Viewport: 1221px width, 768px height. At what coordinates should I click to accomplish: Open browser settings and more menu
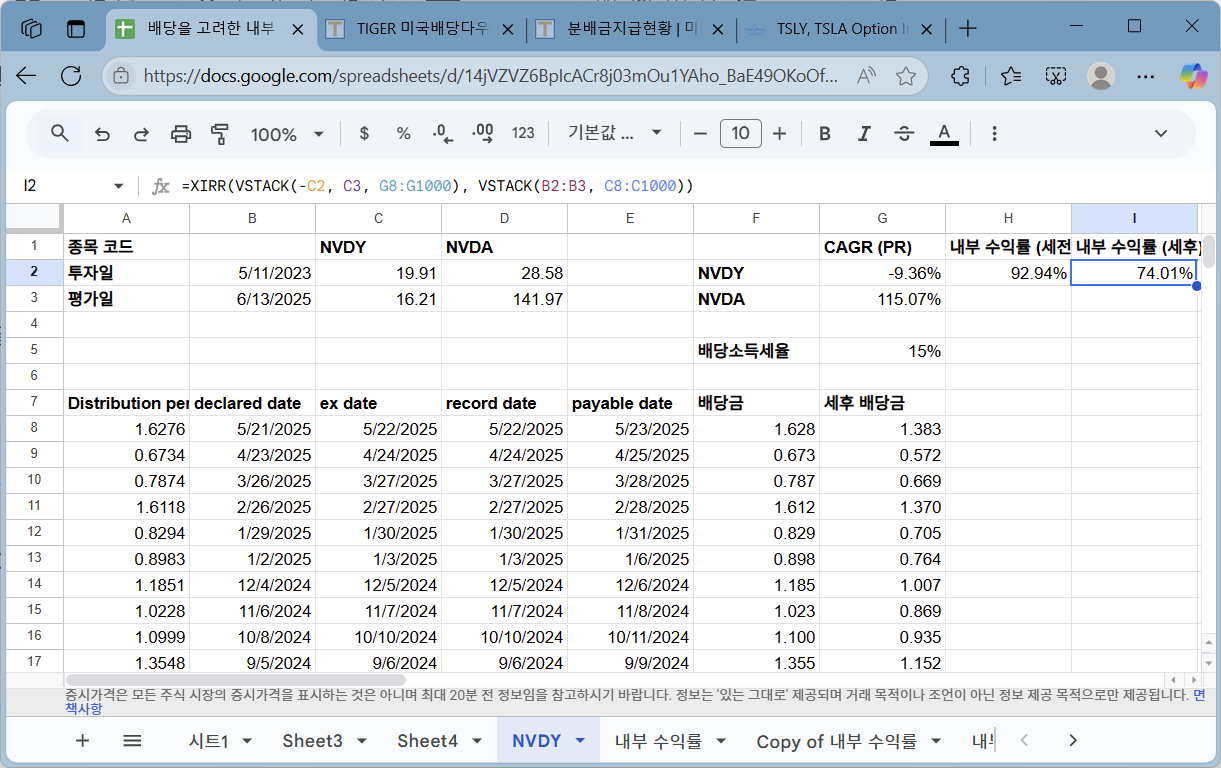point(1147,76)
